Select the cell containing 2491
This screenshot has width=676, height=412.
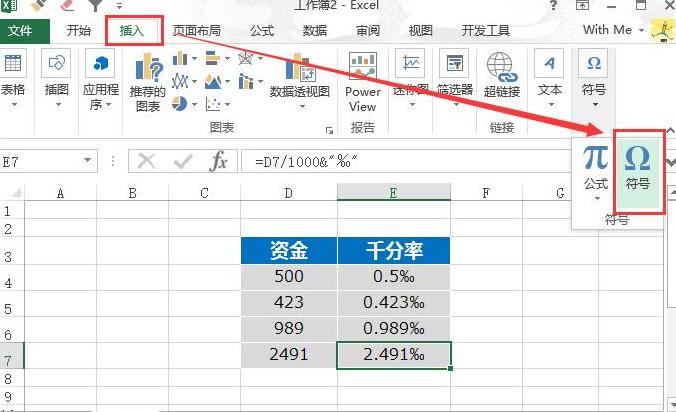pyautogui.click(x=288, y=355)
